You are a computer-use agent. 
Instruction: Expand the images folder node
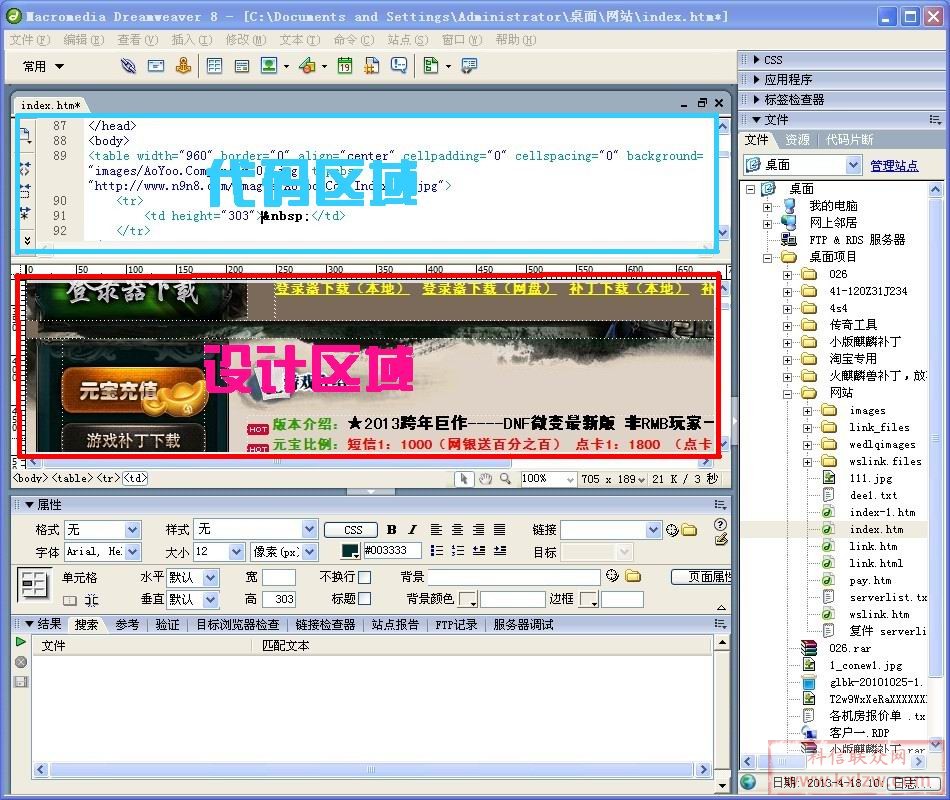click(x=808, y=411)
